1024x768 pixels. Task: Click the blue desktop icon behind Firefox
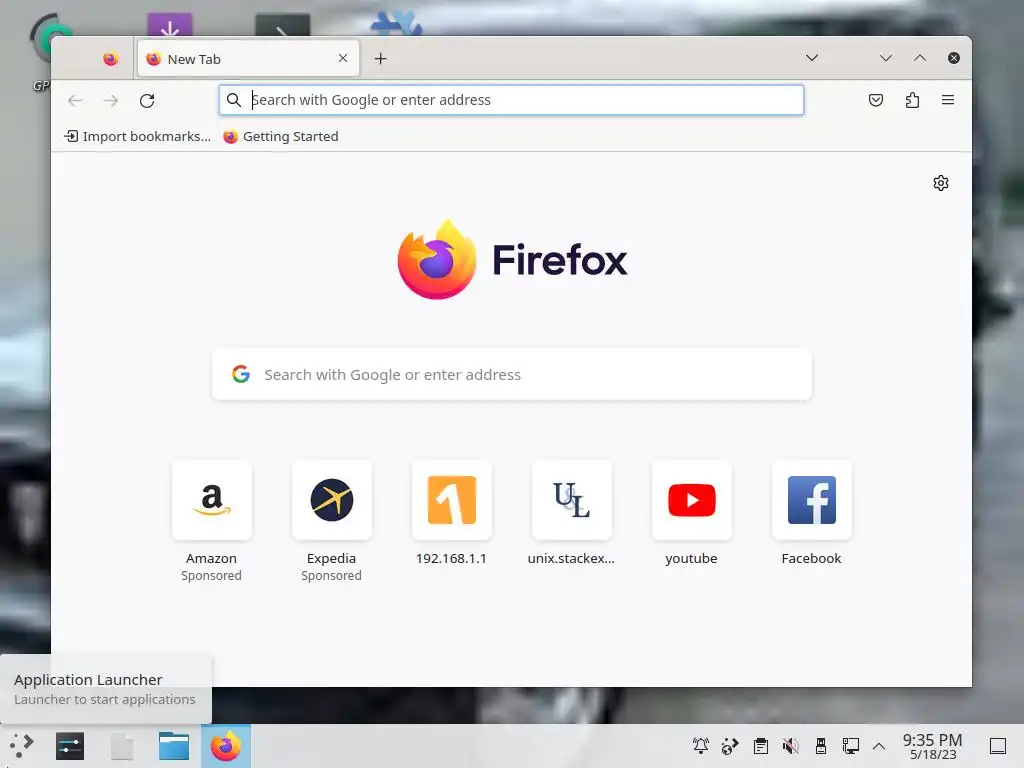396,24
